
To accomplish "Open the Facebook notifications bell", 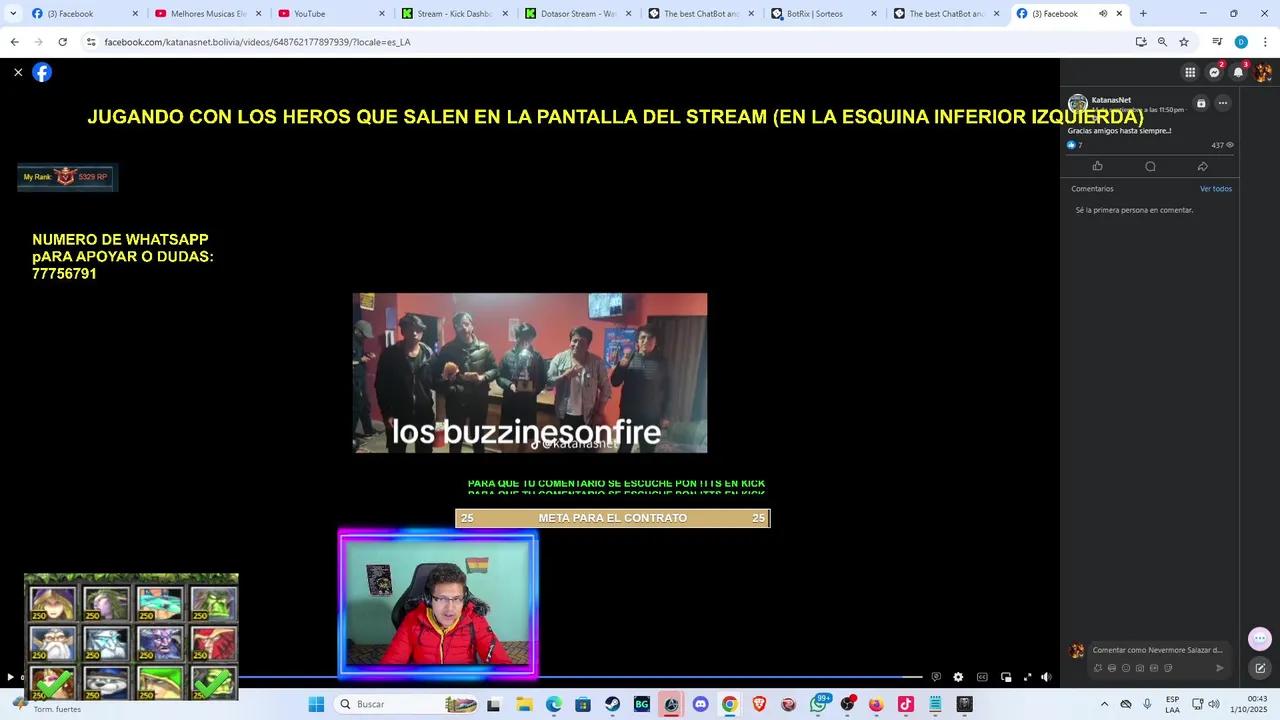I will point(1238,72).
